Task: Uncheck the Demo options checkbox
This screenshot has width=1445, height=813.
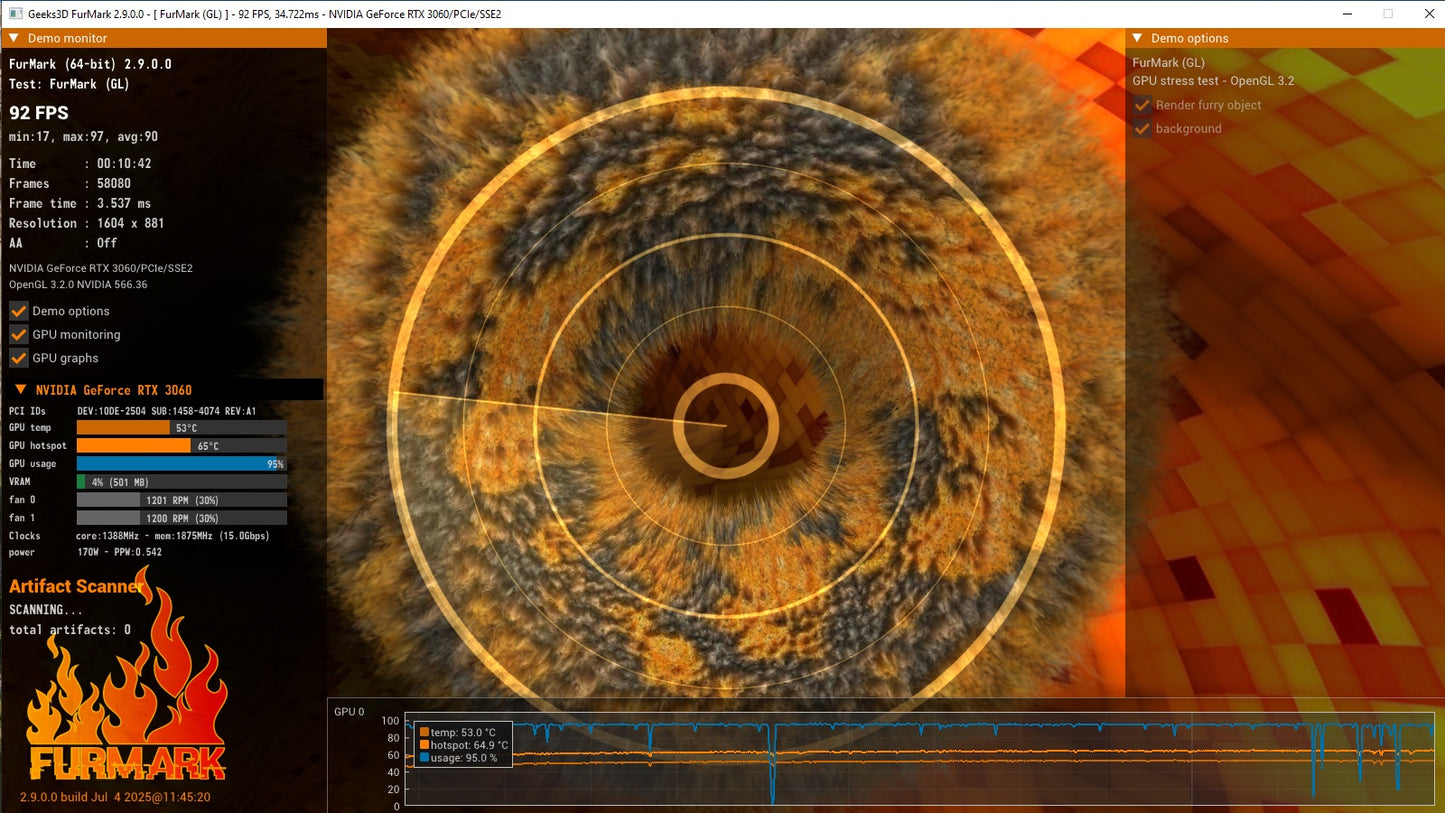Action: tap(18, 311)
